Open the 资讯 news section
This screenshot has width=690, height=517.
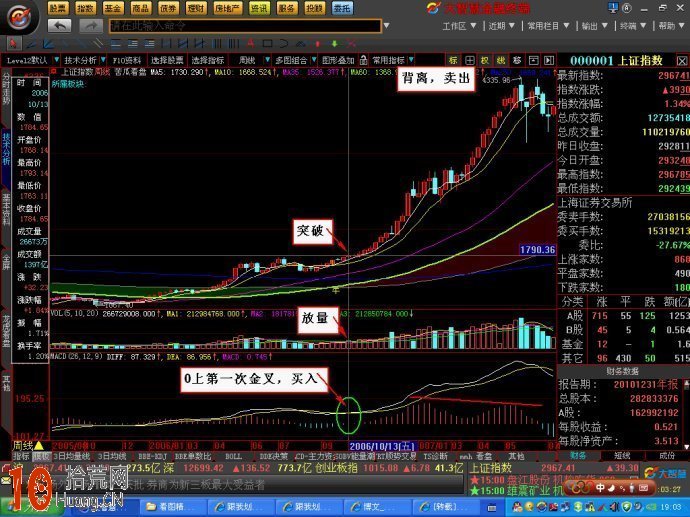point(259,8)
